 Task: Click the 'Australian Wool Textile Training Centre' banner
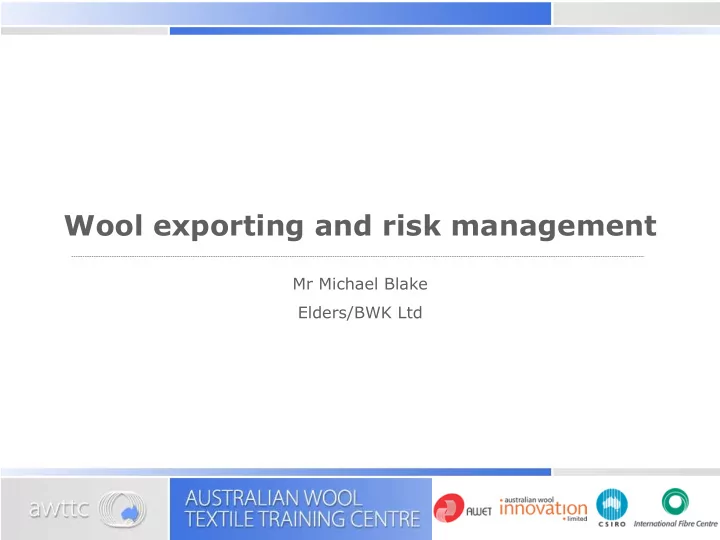tap(301, 509)
